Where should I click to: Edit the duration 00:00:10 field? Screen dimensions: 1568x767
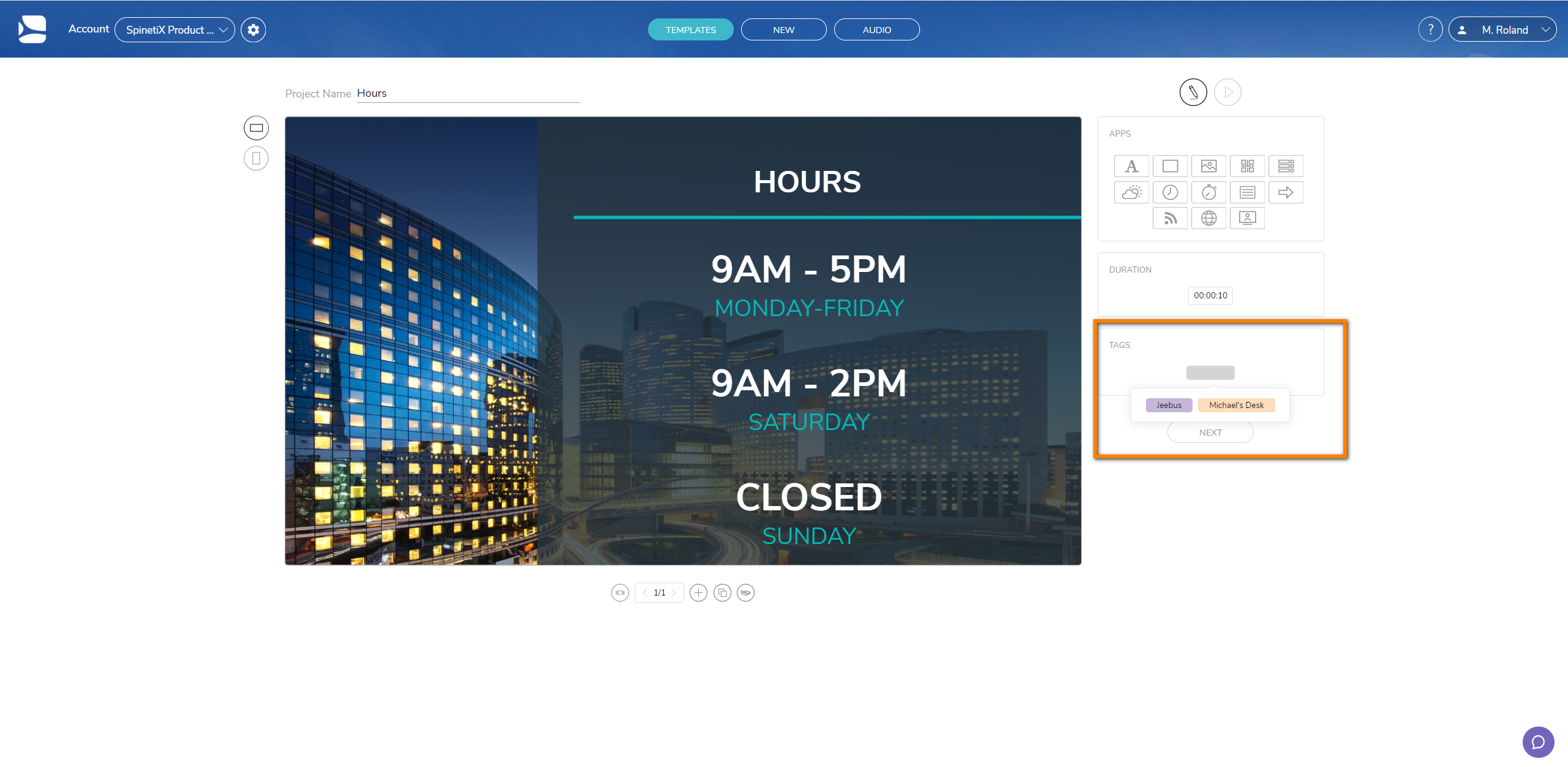coord(1210,295)
